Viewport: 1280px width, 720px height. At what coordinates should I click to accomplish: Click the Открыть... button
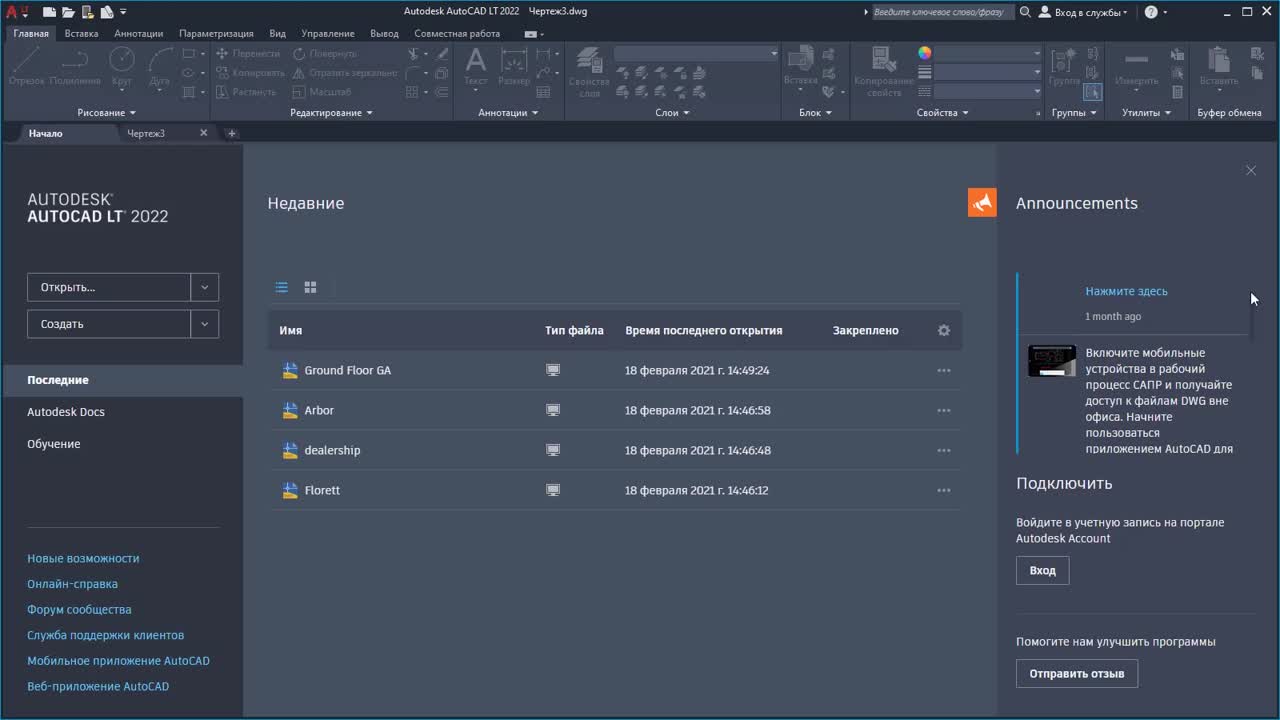109,287
